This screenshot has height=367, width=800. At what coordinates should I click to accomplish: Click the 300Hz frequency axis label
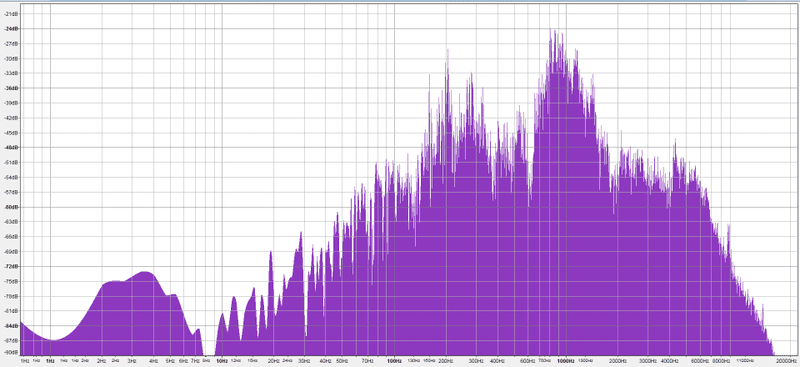pos(476,360)
